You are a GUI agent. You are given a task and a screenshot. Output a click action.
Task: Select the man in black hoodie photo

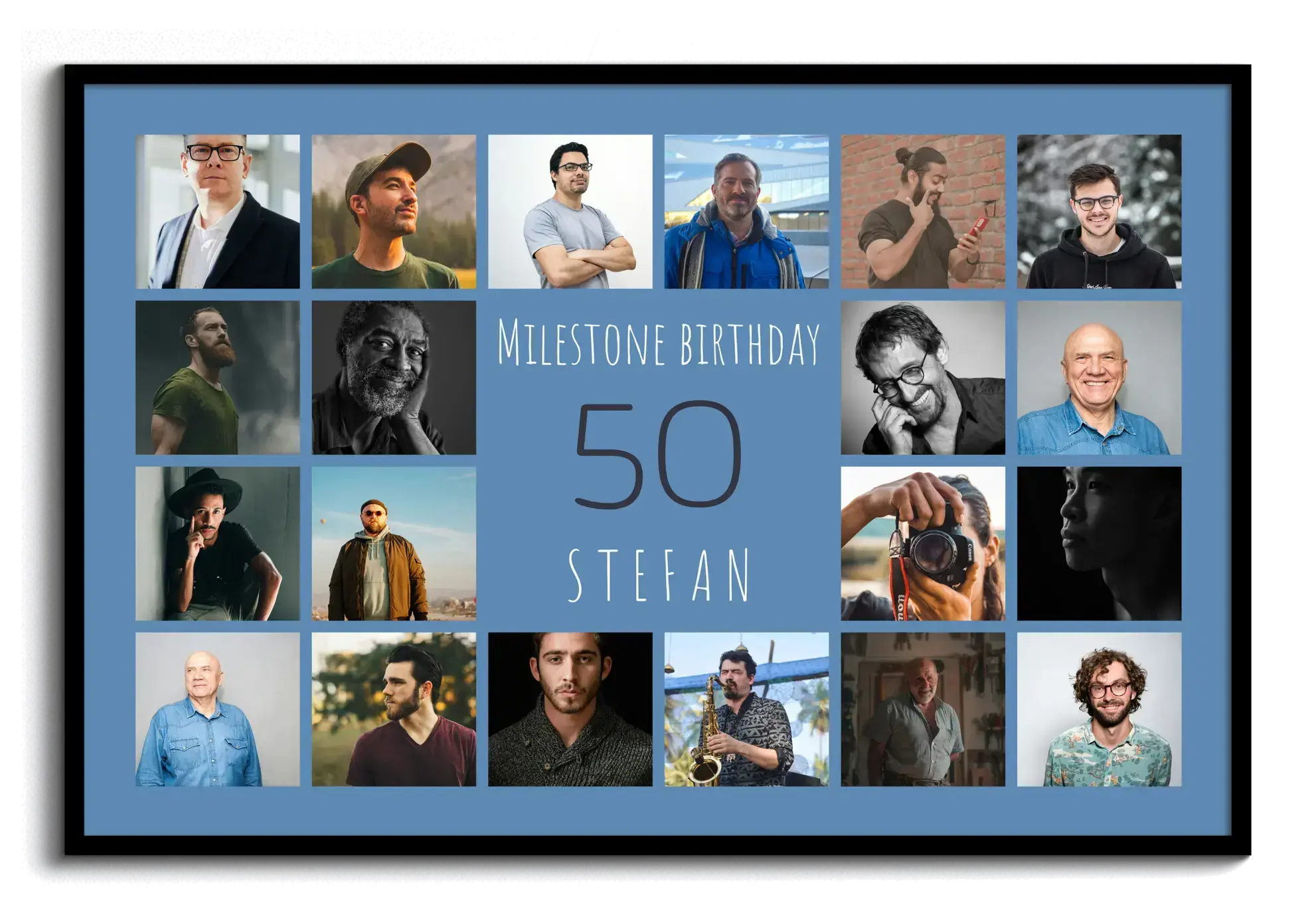tap(1099, 211)
